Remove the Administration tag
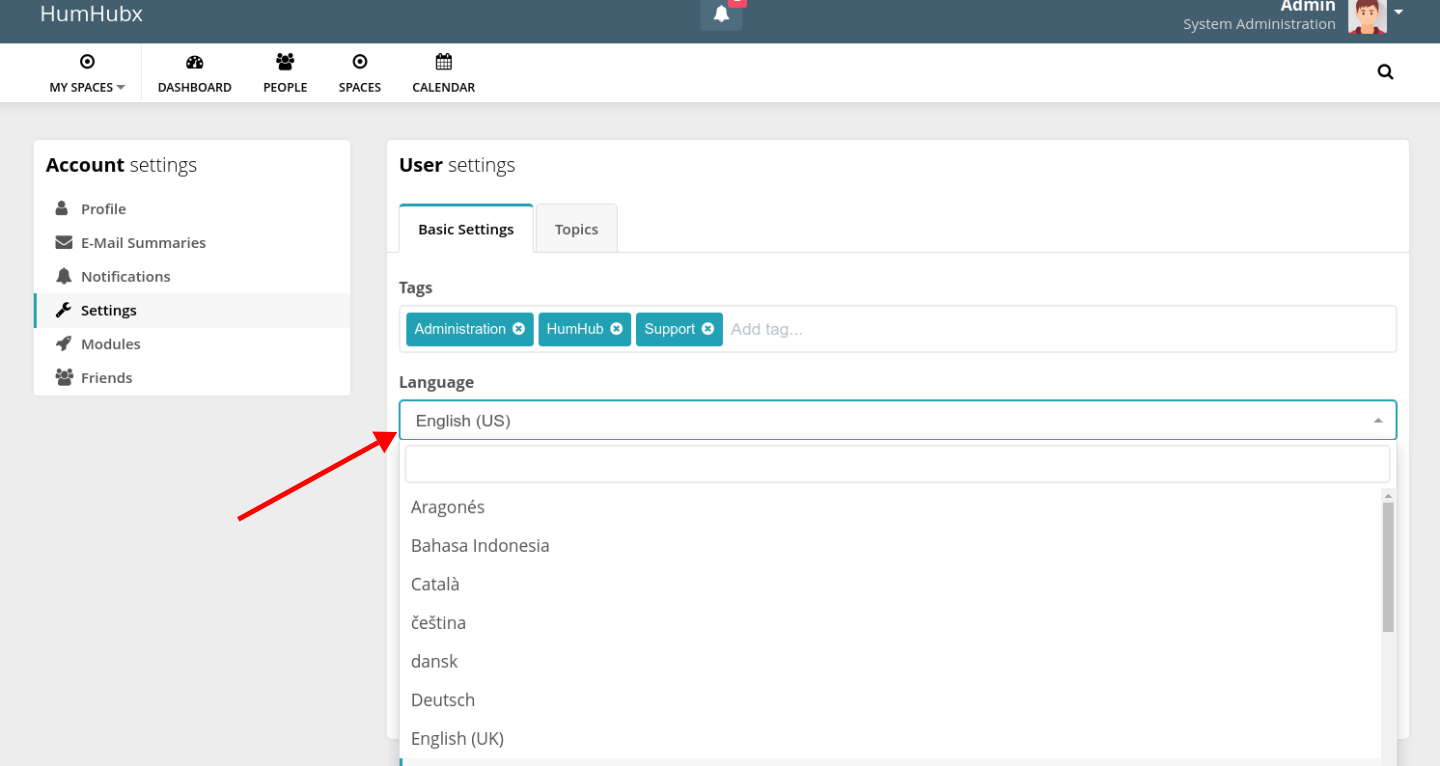Image resolution: width=1440 pixels, height=766 pixels. pyautogui.click(x=518, y=328)
